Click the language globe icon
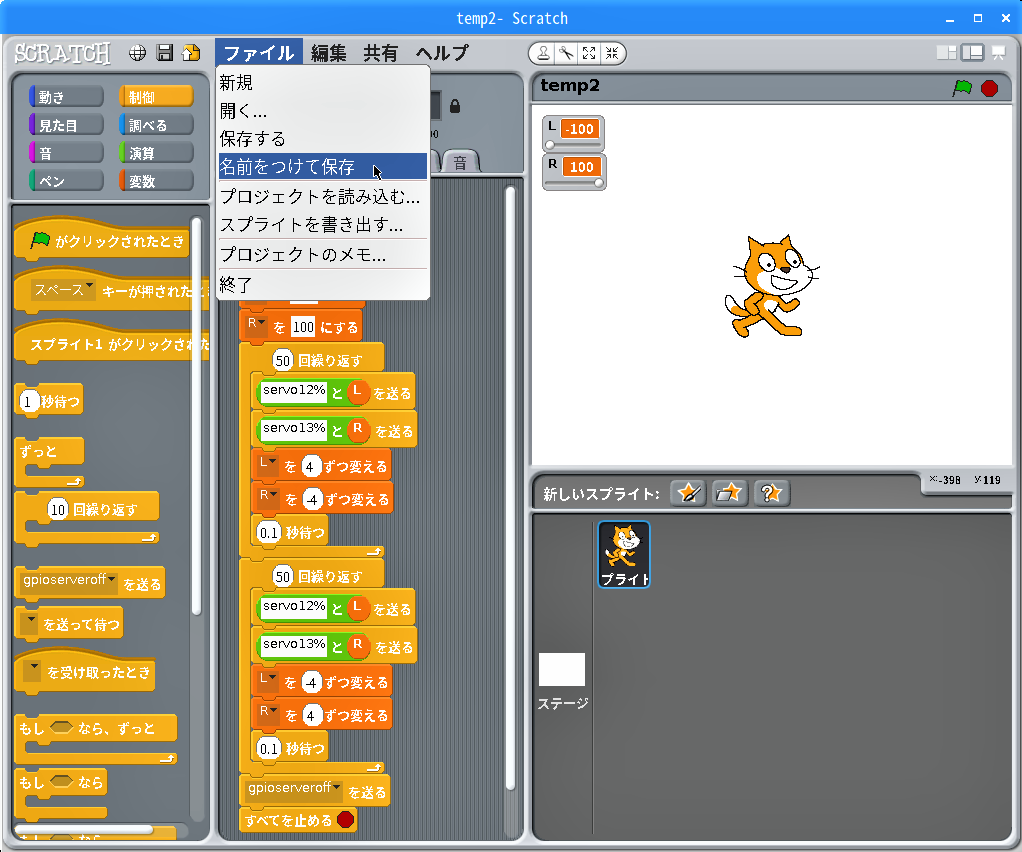Screen dimensions: 1022x852 tap(137, 53)
